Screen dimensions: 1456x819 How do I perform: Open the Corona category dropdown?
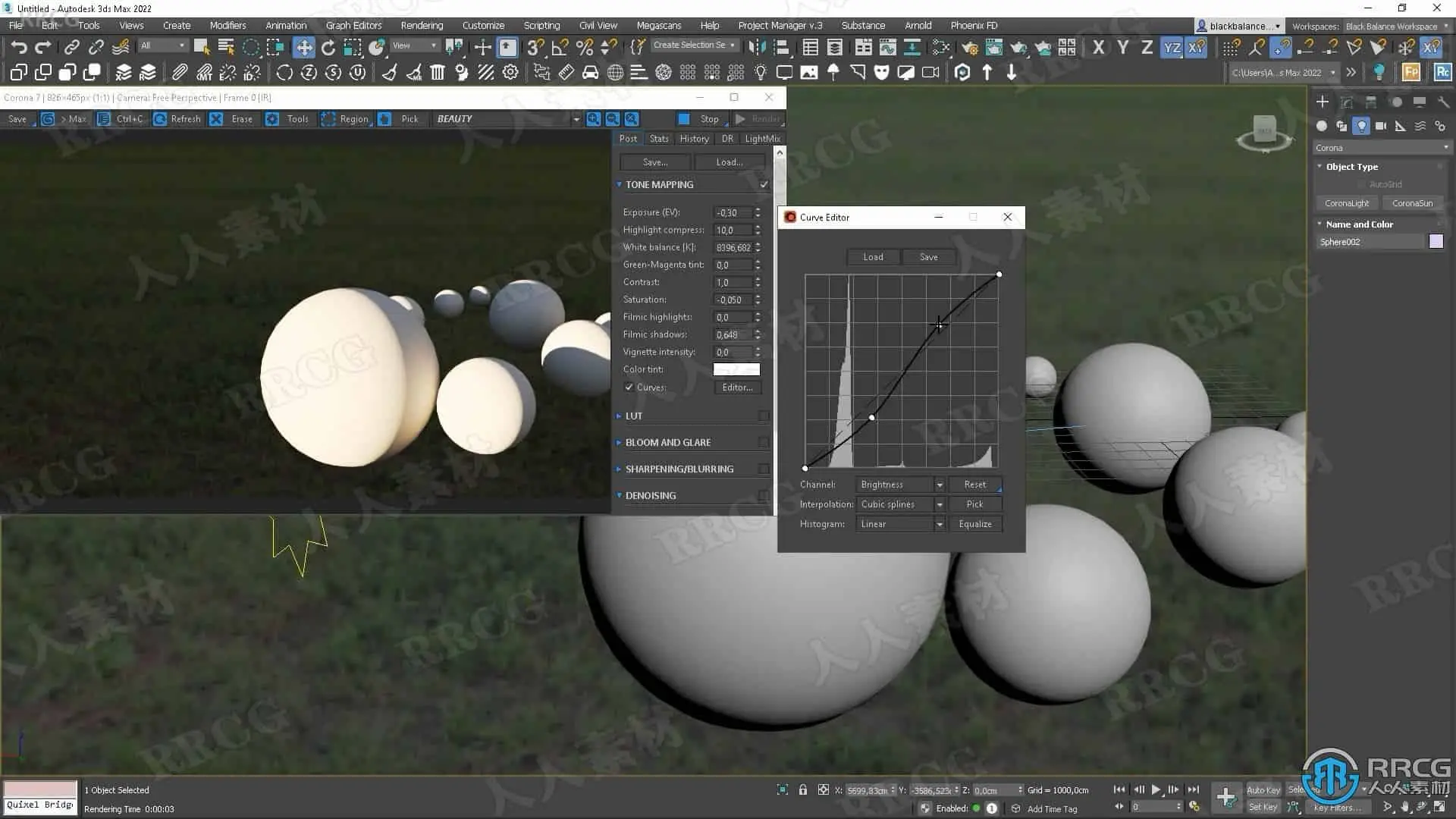pyautogui.click(x=1382, y=147)
